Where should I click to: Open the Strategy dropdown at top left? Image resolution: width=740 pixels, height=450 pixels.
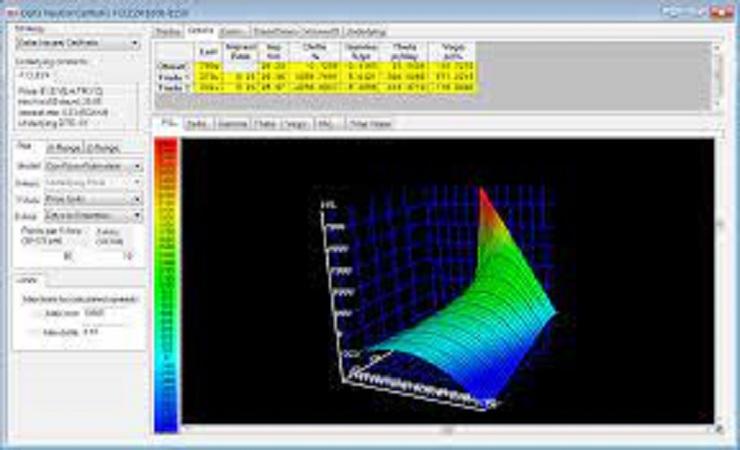pyautogui.click(x=78, y=43)
